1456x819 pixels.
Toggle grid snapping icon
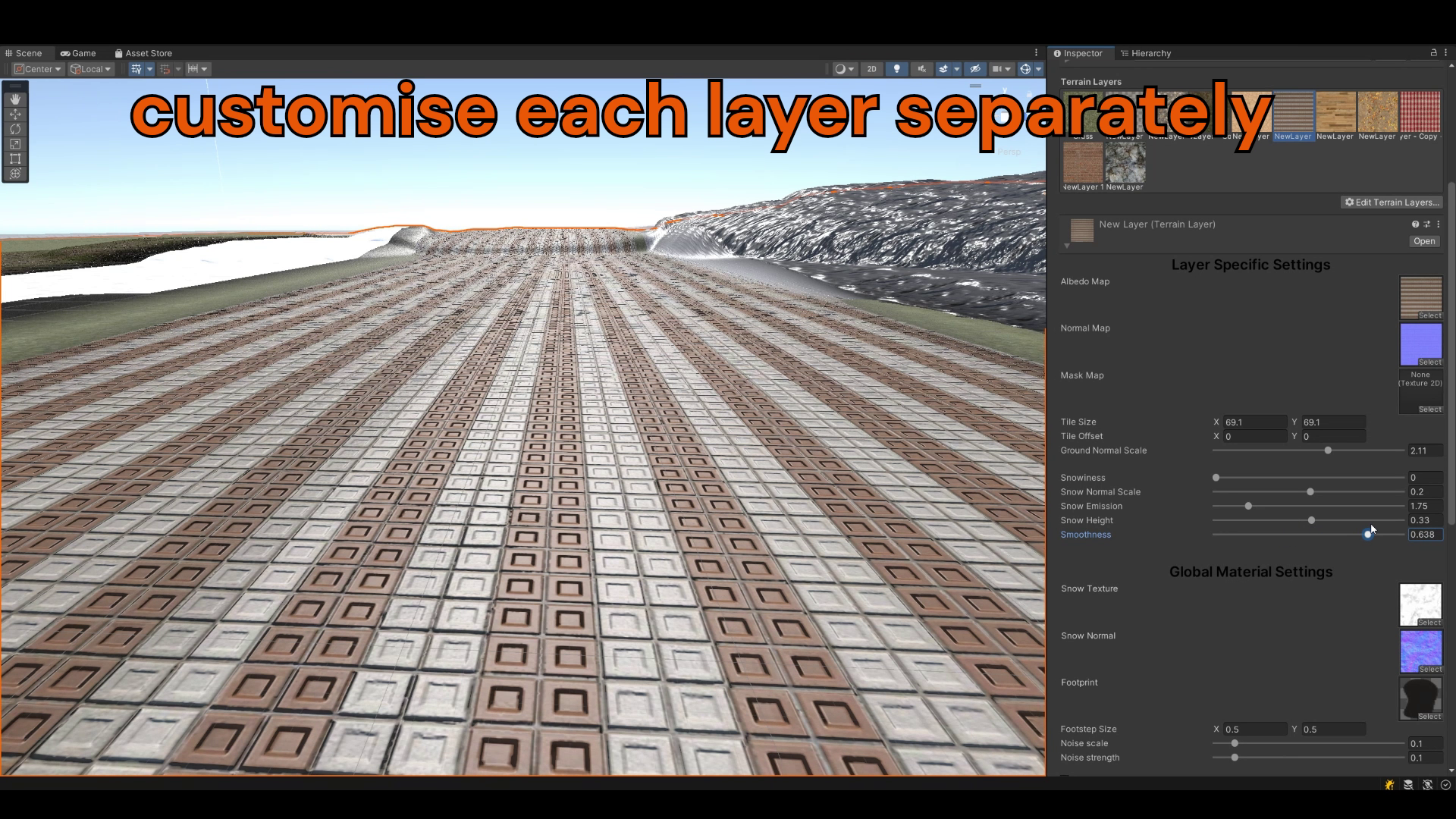coord(165,69)
